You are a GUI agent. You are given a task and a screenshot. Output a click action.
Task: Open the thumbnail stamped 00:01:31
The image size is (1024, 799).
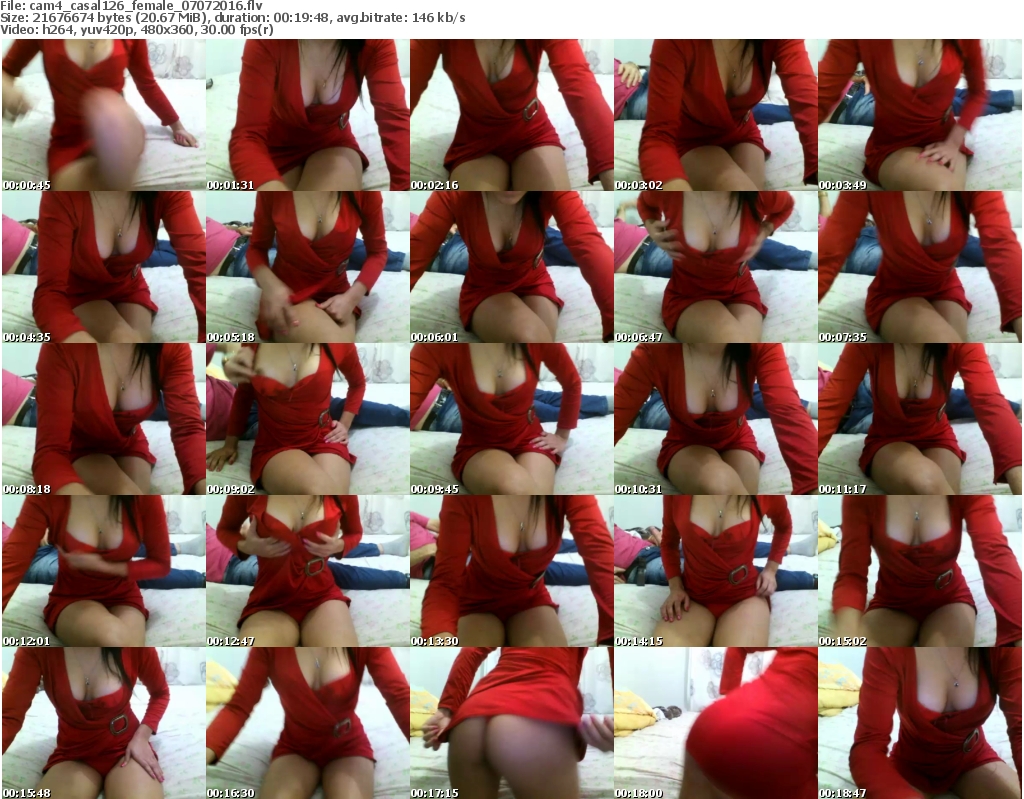308,115
